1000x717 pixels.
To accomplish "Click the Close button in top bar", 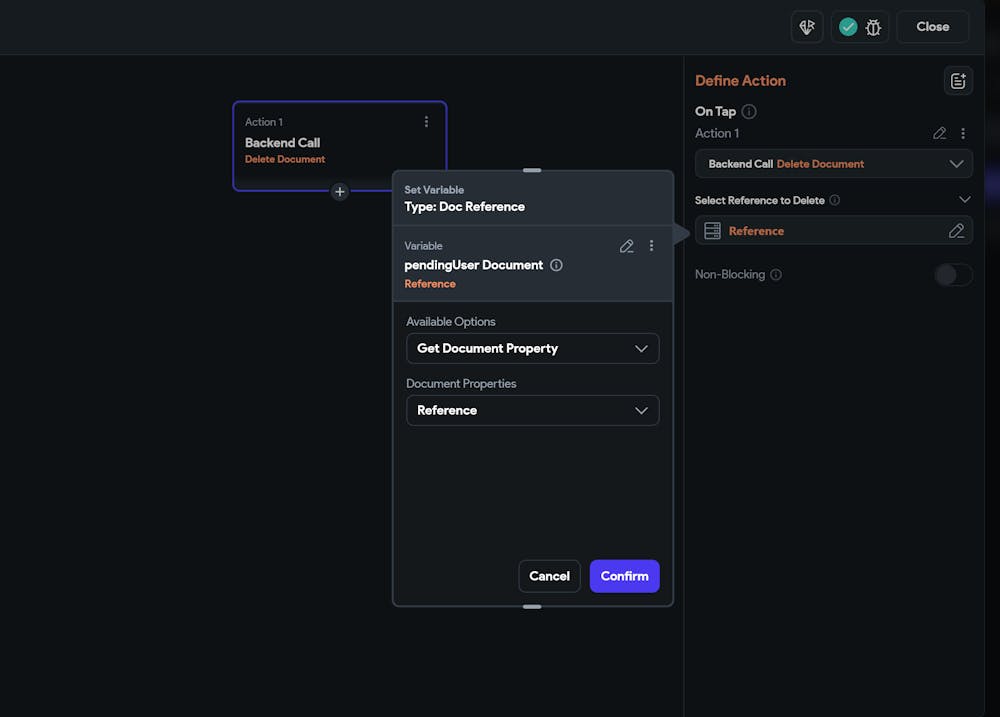I will coord(932,27).
